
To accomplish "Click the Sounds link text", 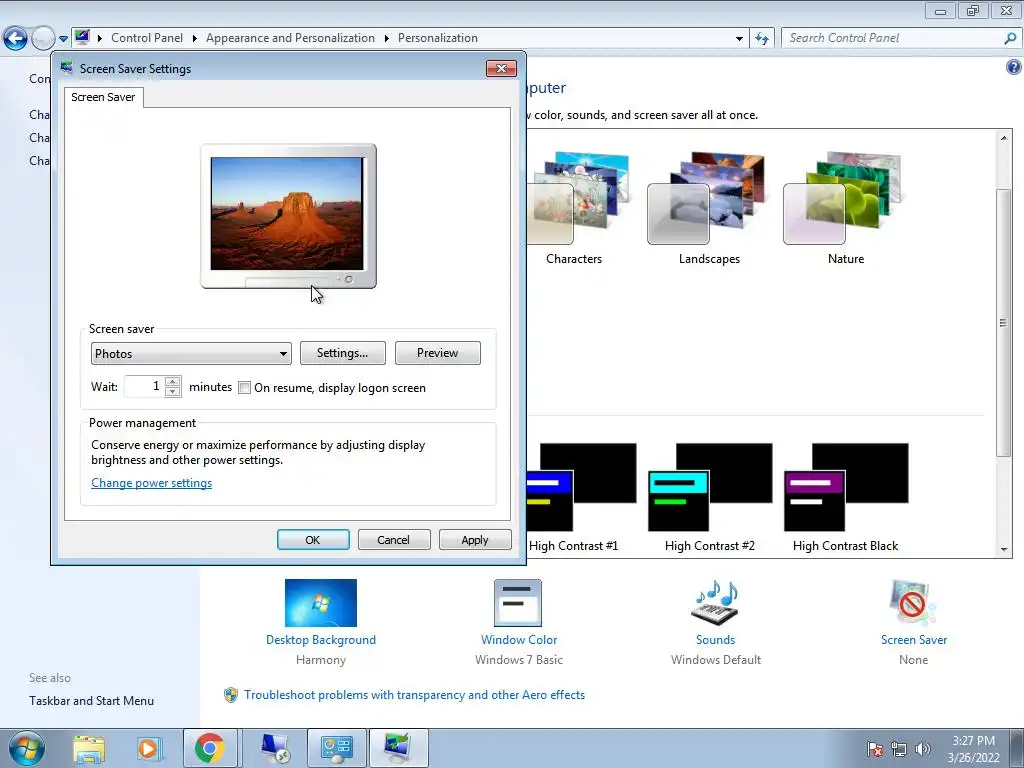I will pyautogui.click(x=715, y=640).
